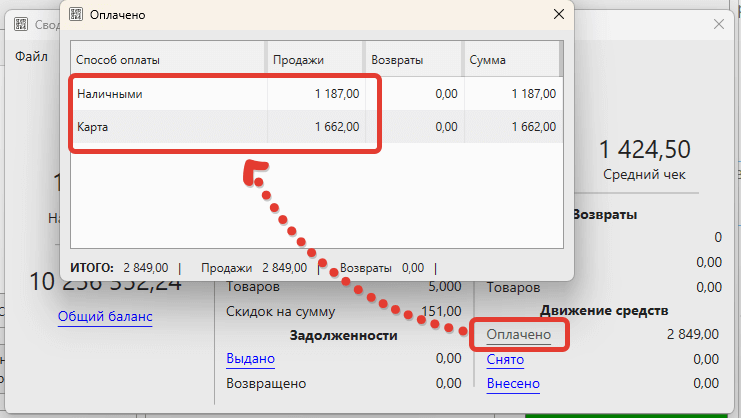Image resolution: width=741 pixels, height=418 pixels.
Task: Click the ИТОГО total in dialog footer
Action: (x=118, y=268)
